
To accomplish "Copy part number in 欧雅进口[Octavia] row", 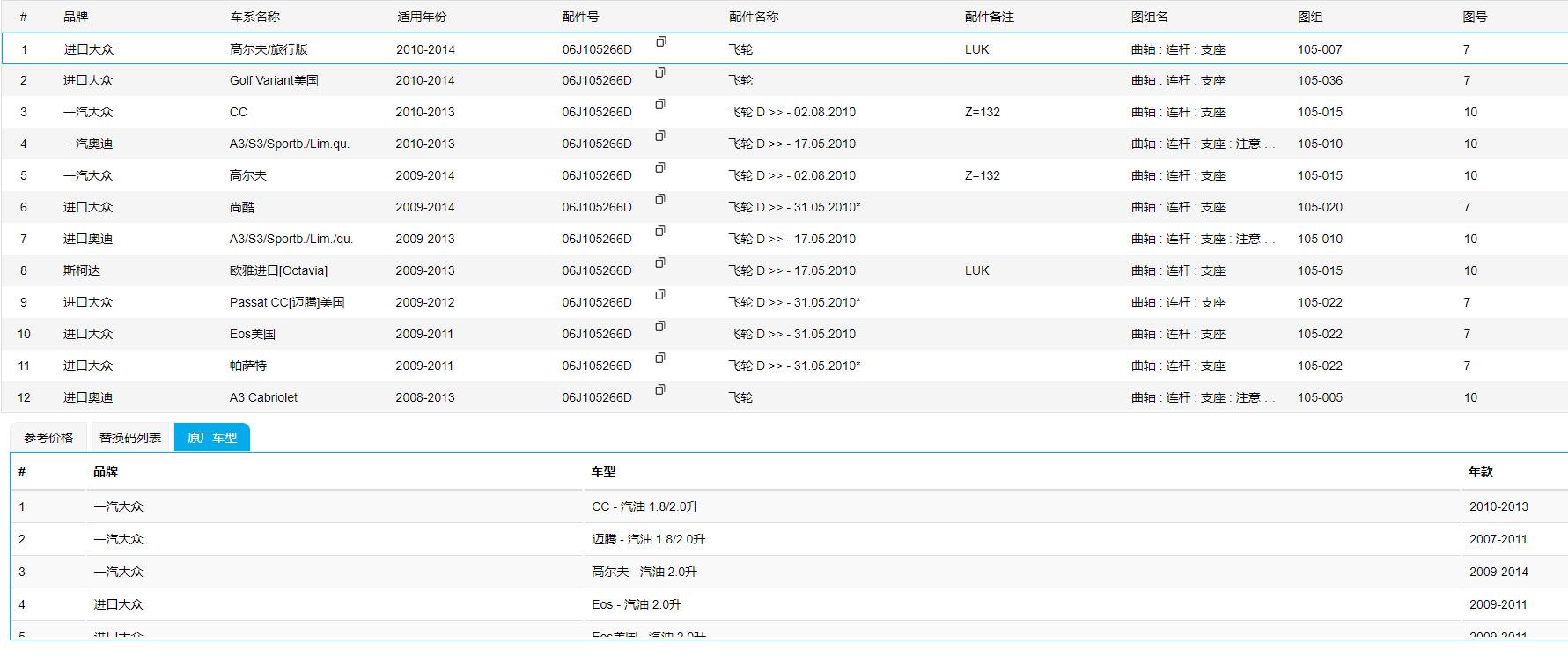I will point(660,263).
